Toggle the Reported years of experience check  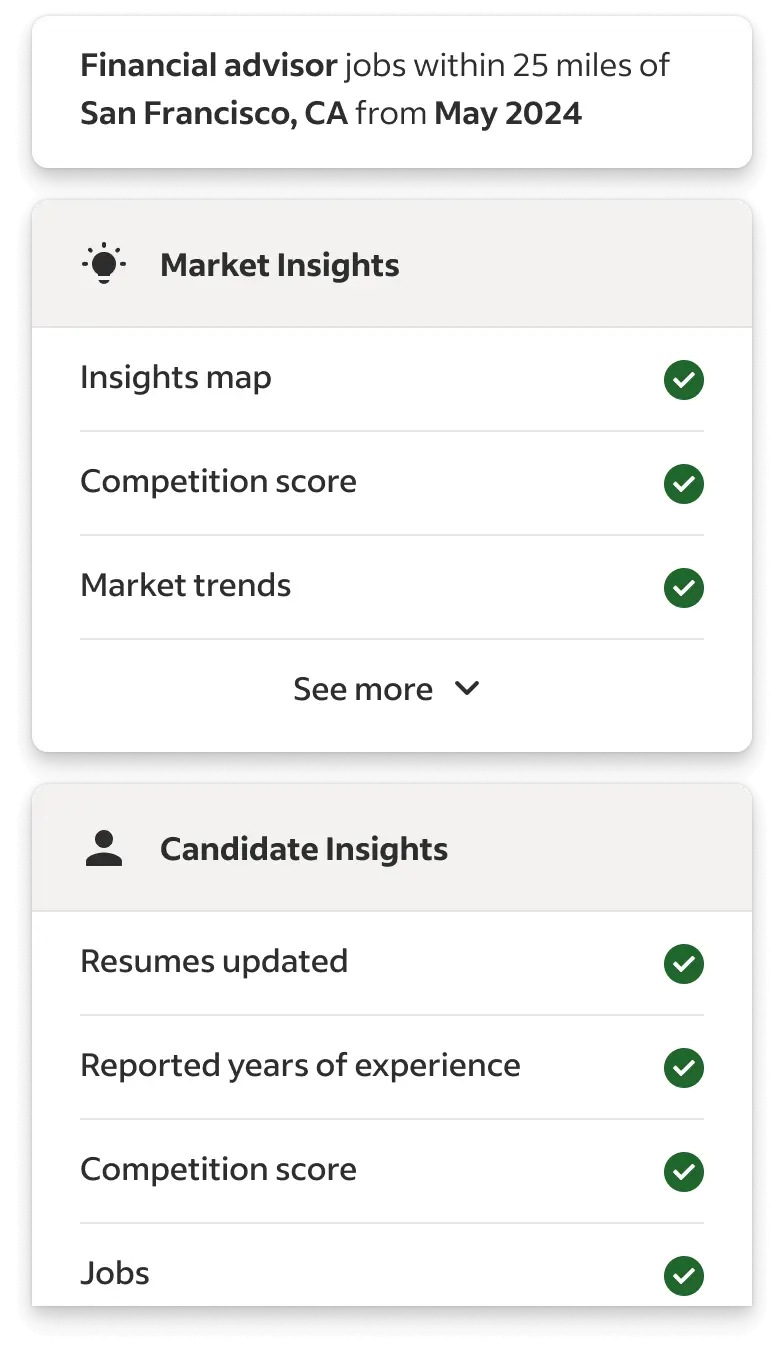(684, 1068)
